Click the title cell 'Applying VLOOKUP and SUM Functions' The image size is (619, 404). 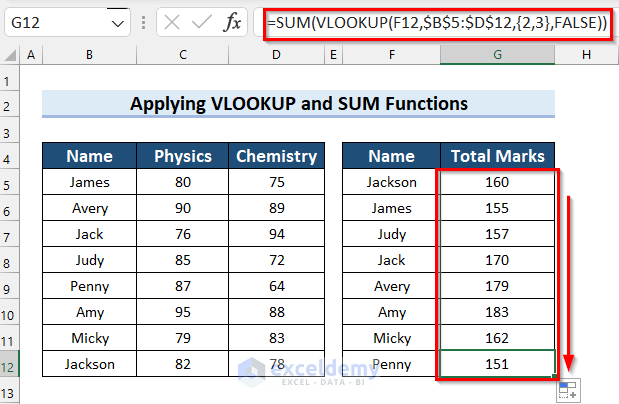[x=298, y=104]
